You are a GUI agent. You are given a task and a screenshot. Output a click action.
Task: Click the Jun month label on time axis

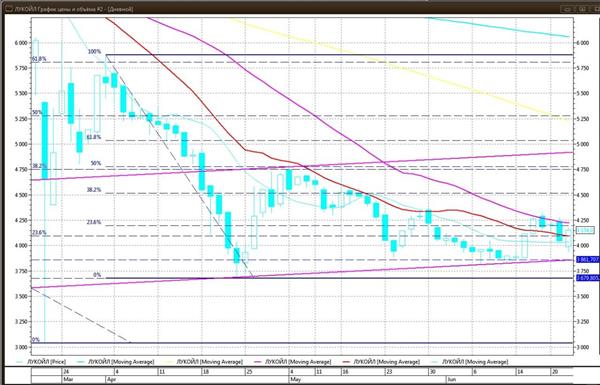[x=452, y=380]
